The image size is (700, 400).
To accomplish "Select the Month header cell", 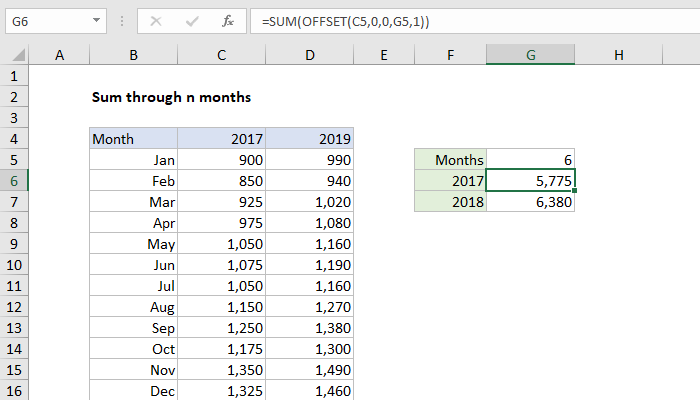I will (x=133, y=139).
